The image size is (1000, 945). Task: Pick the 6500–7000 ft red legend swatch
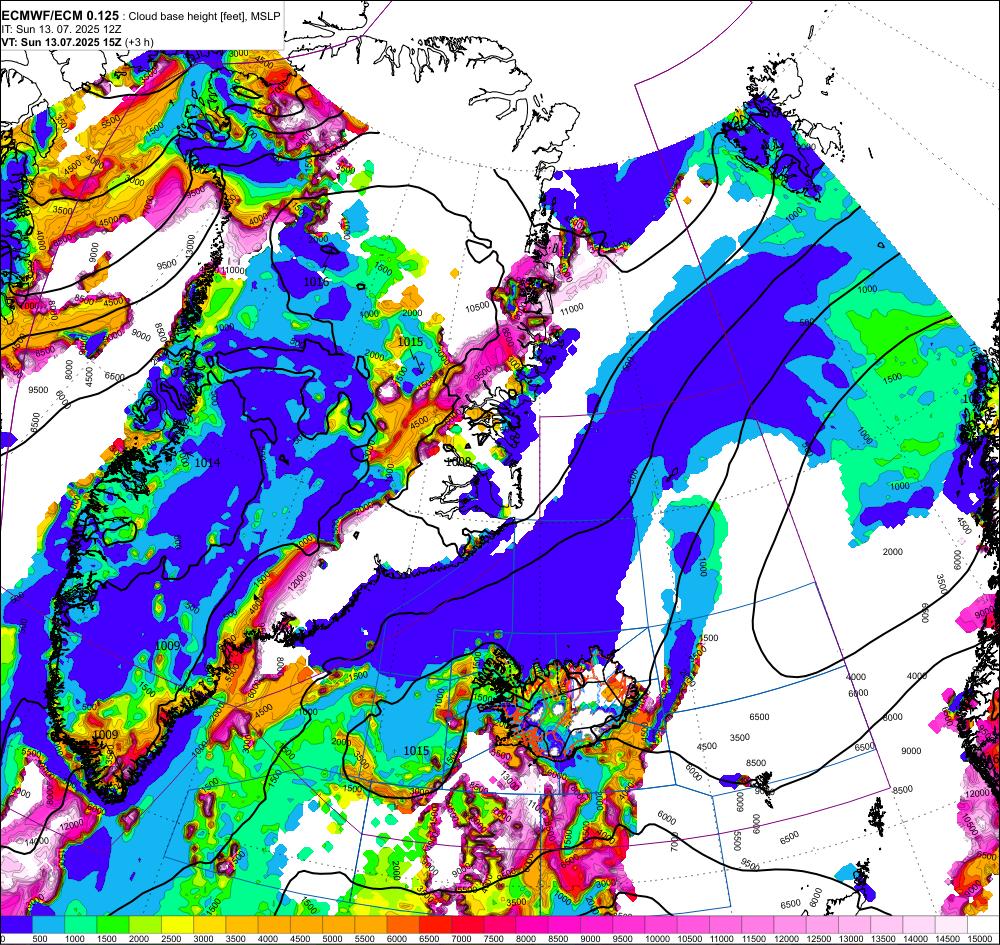tap(436, 924)
